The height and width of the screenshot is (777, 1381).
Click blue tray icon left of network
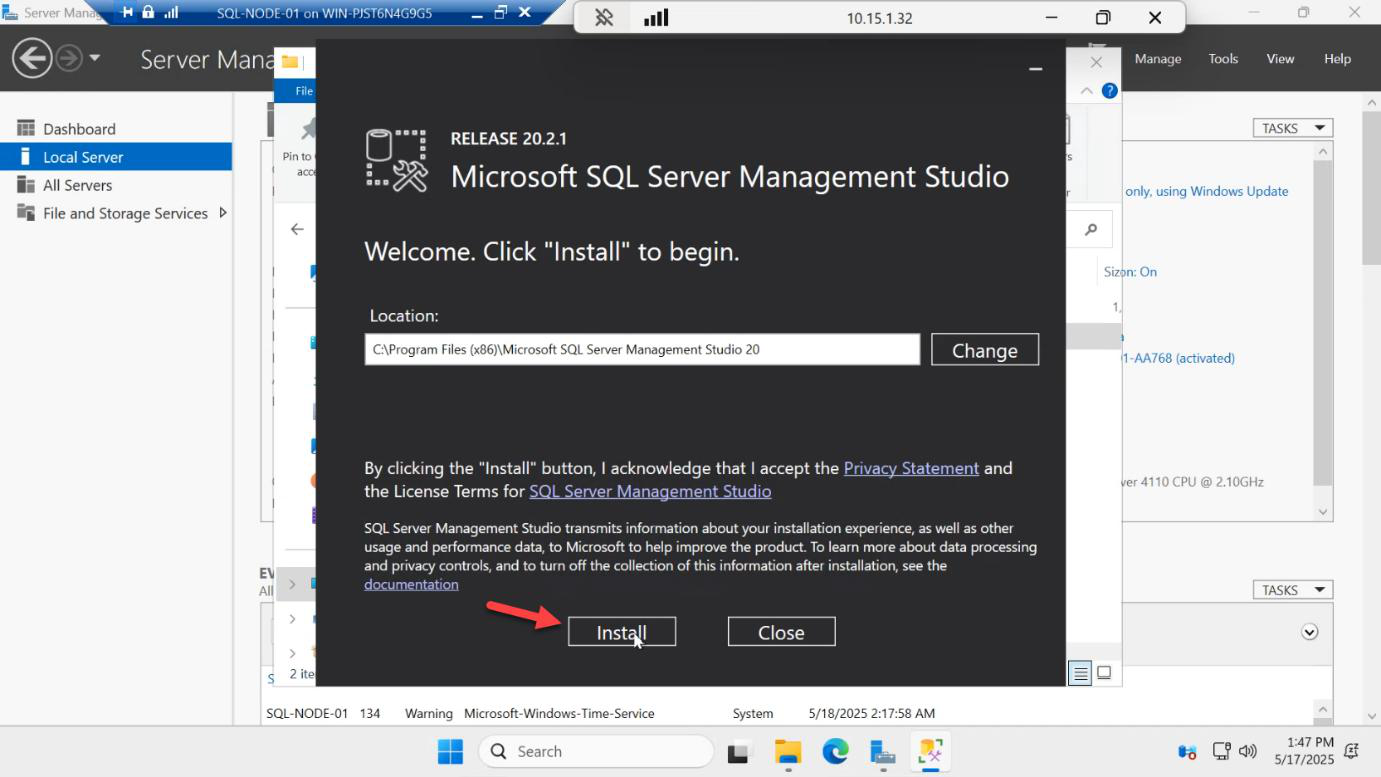(x=1187, y=751)
